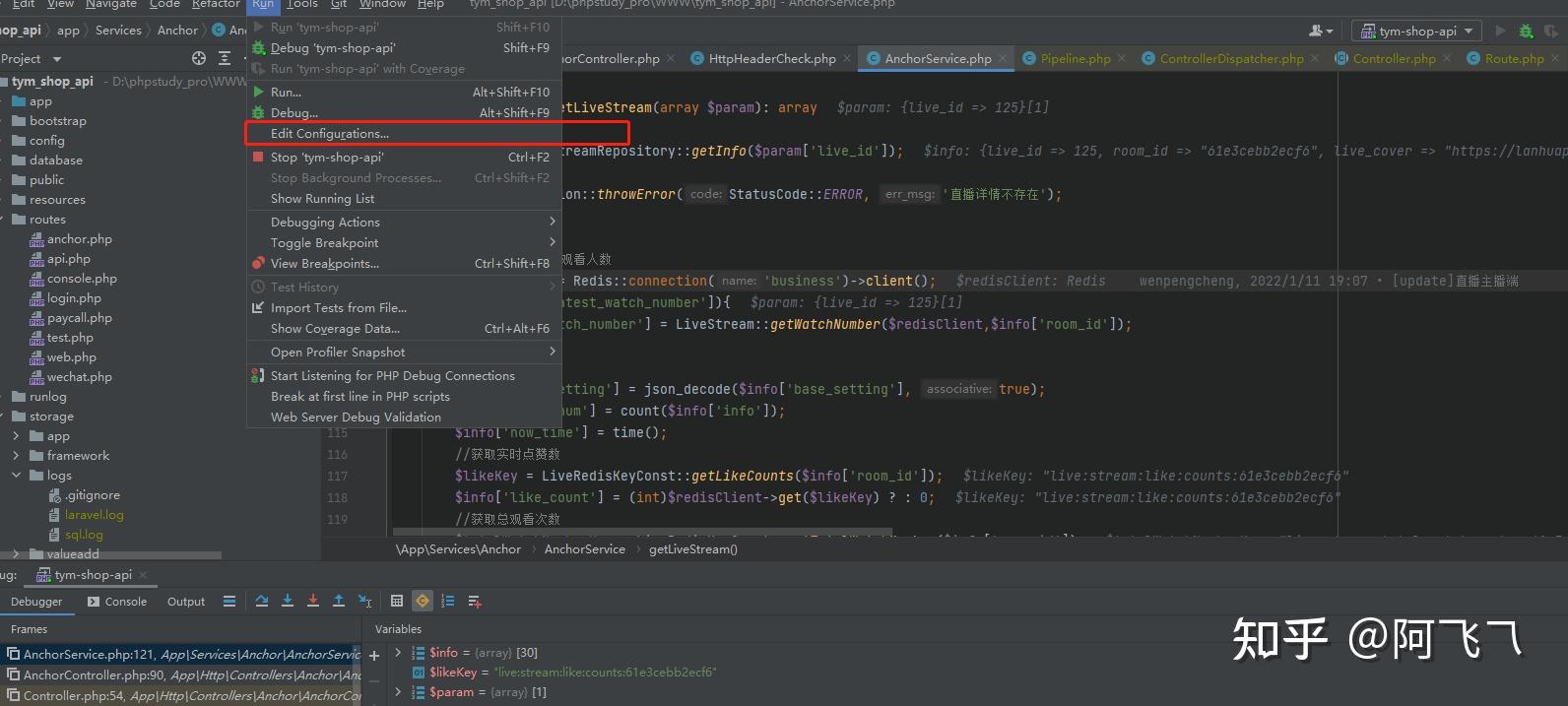This screenshot has height=706, width=1568.
Task: Click AnchorService breadcrumb in editor footer
Action: pyautogui.click(x=584, y=549)
